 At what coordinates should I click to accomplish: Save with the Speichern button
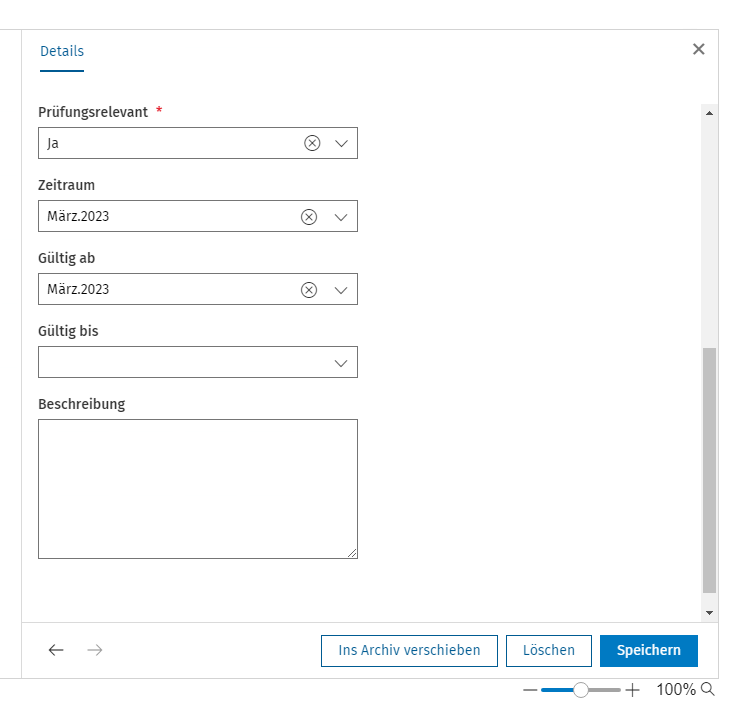(x=649, y=650)
